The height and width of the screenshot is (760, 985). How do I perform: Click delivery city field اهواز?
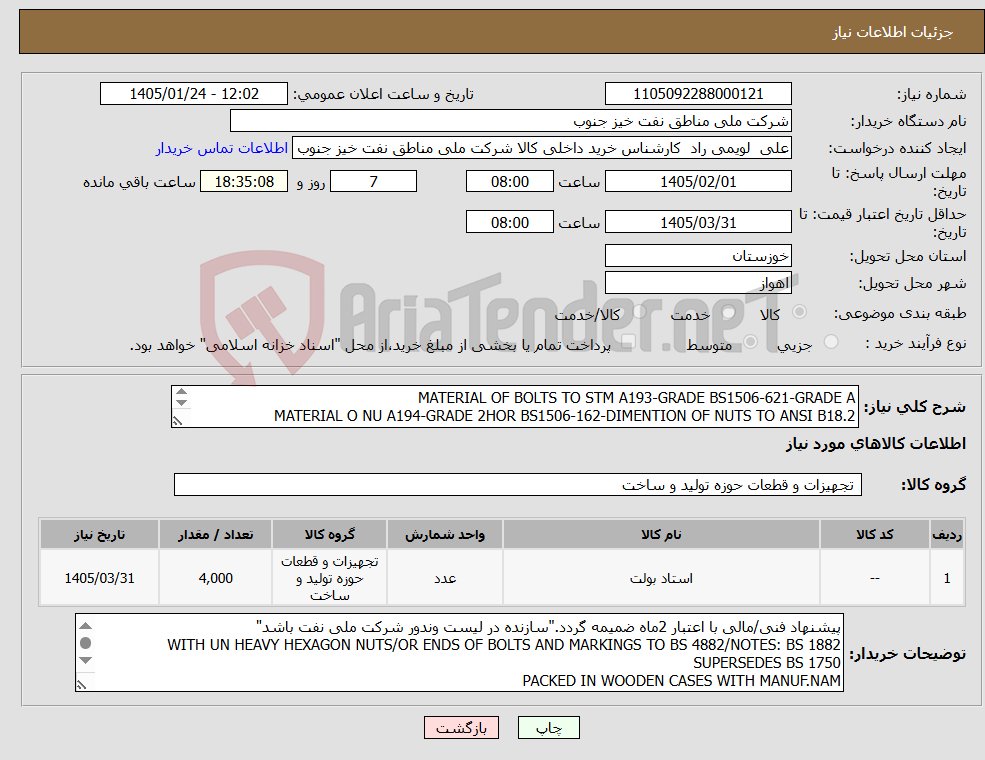(x=698, y=283)
